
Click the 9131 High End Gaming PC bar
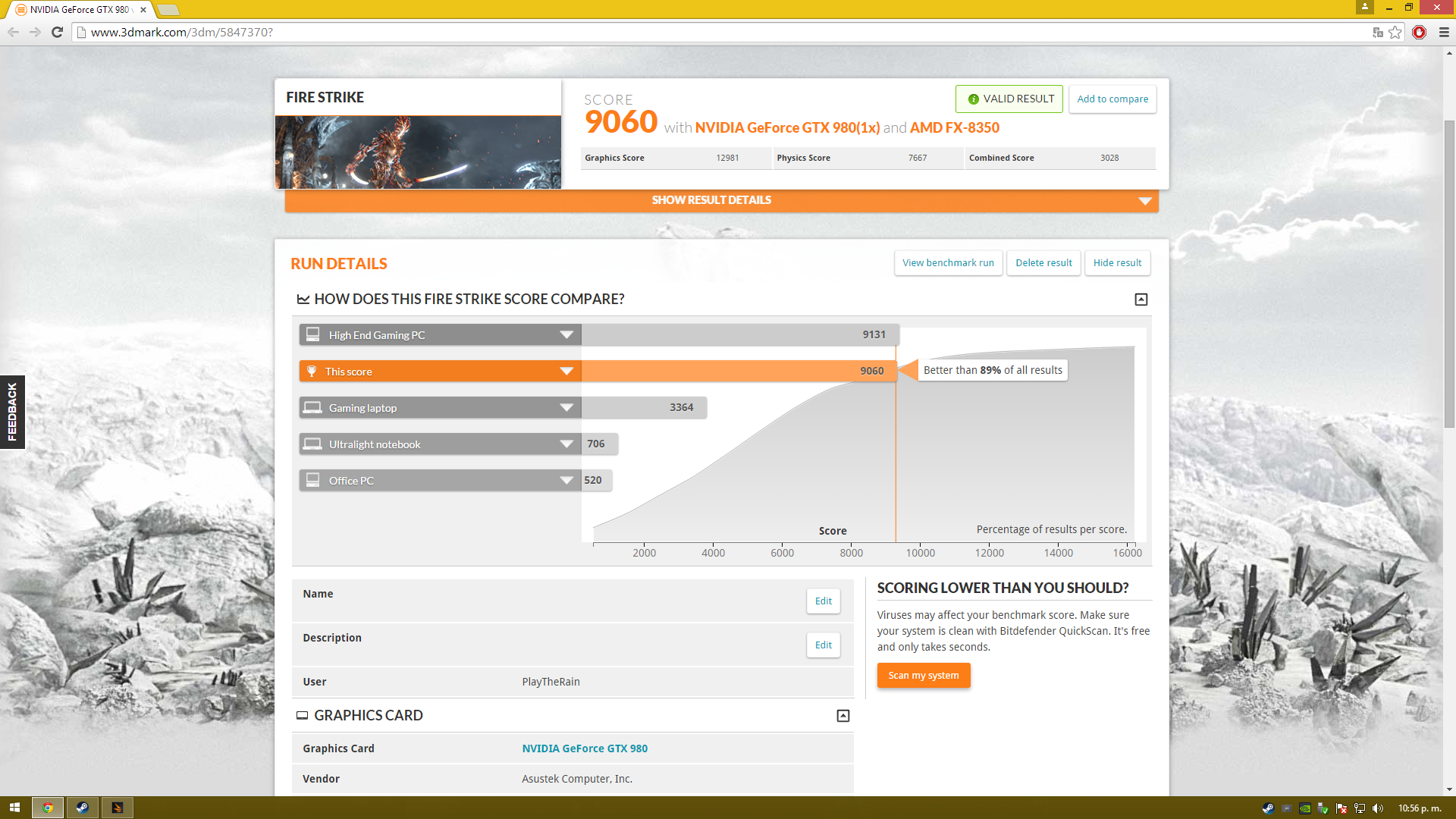740,335
